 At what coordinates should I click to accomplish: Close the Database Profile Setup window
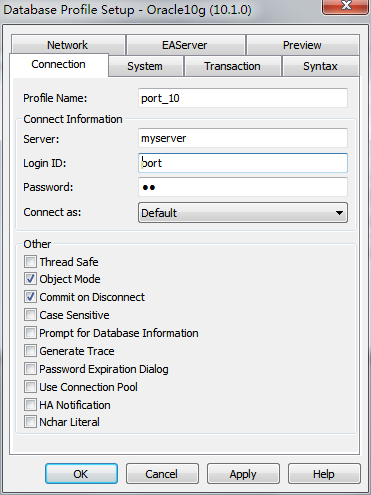click(346, 6)
